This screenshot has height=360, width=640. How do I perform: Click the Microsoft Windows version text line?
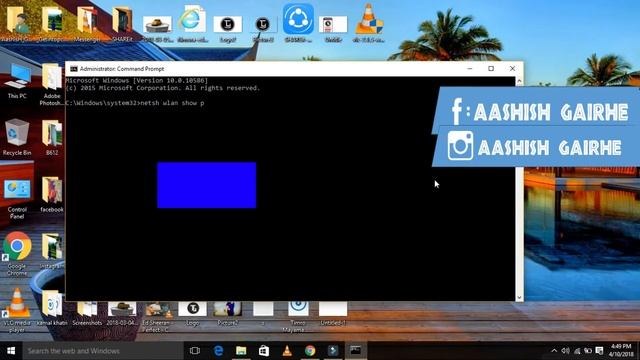[x=137, y=81]
